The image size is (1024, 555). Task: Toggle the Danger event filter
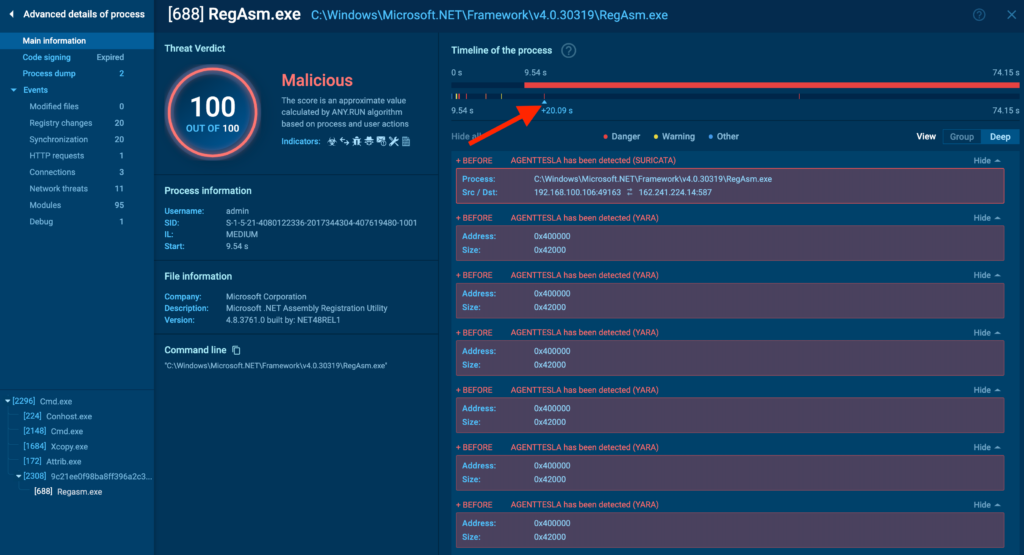point(622,137)
